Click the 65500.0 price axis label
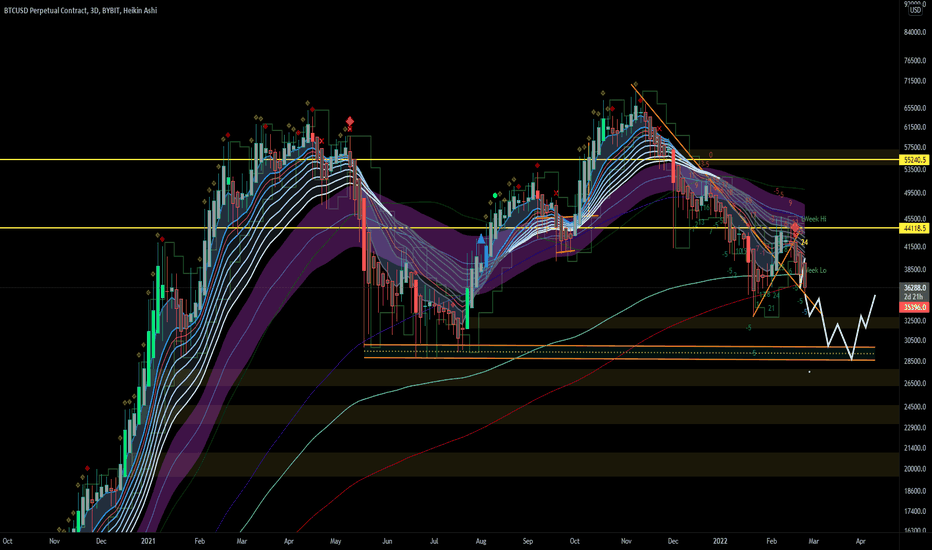932x550 pixels. pyautogui.click(x=915, y=108)
